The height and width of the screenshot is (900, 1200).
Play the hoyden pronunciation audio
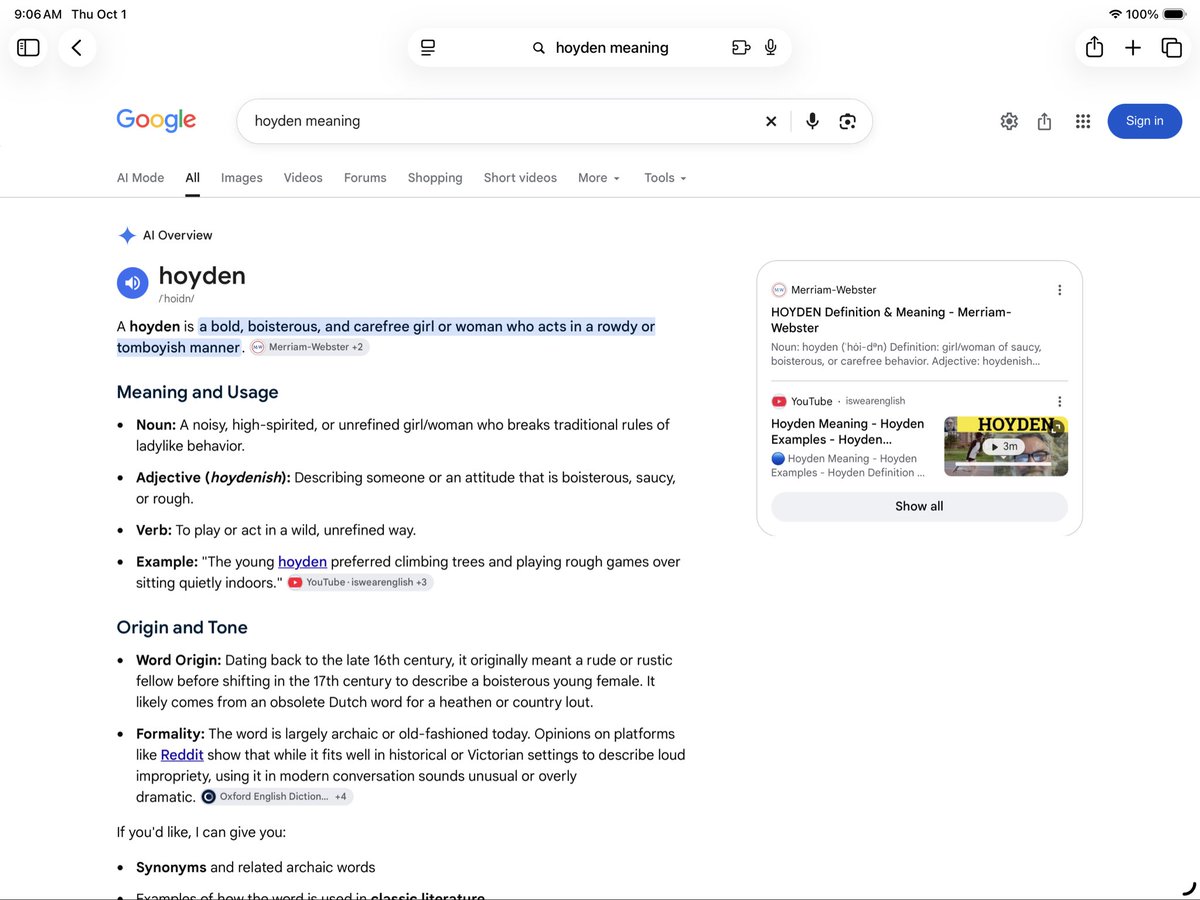tap(133, 283)
